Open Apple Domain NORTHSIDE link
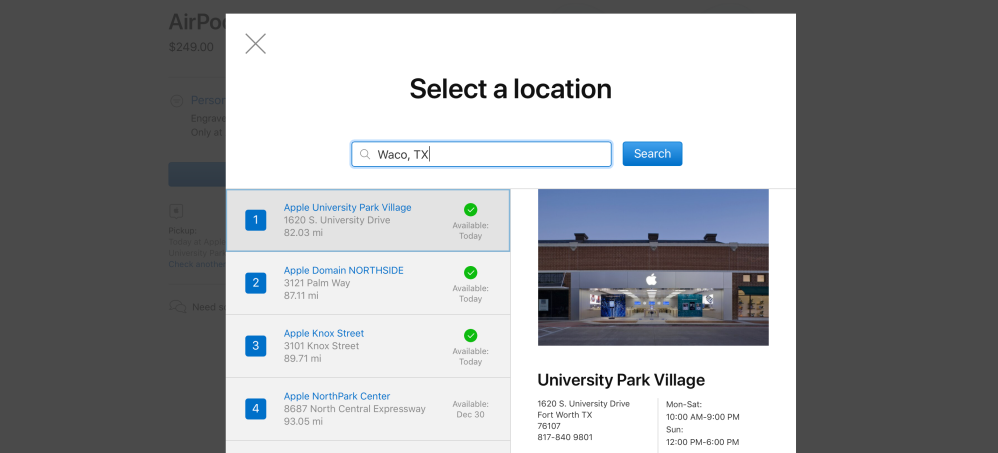The height and width of the screenshot is (453, 998). [x=343, y=270]
